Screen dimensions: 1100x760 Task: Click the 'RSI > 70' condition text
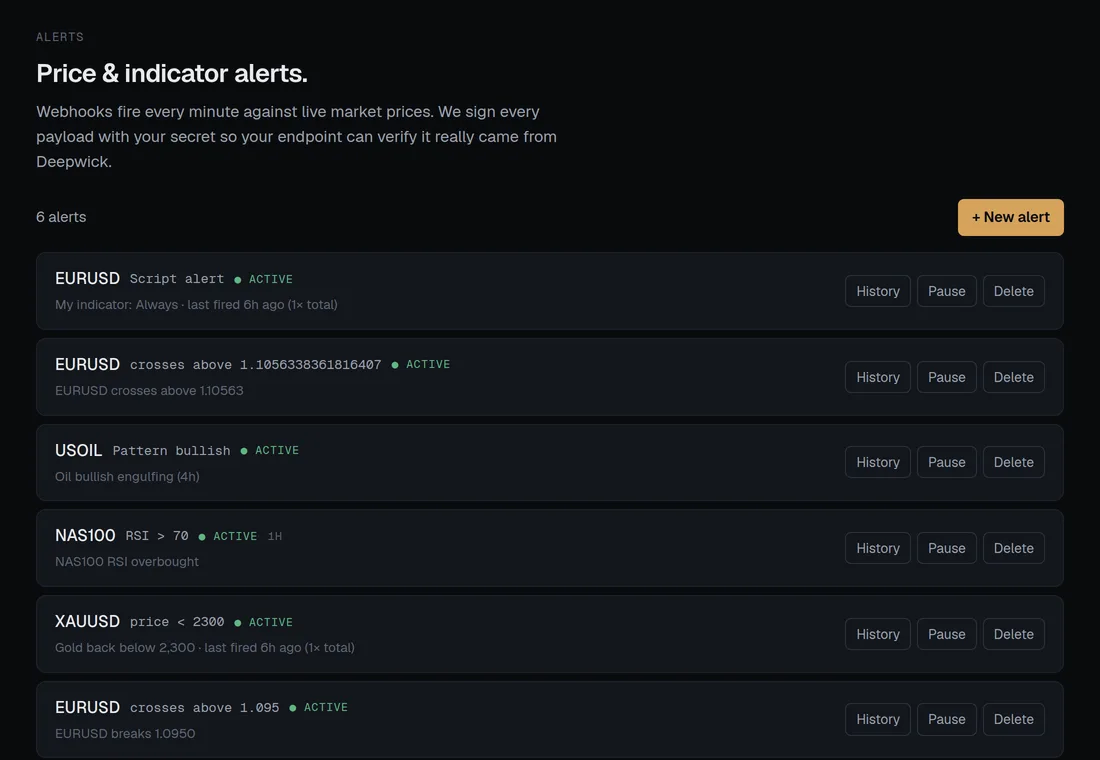157,536
